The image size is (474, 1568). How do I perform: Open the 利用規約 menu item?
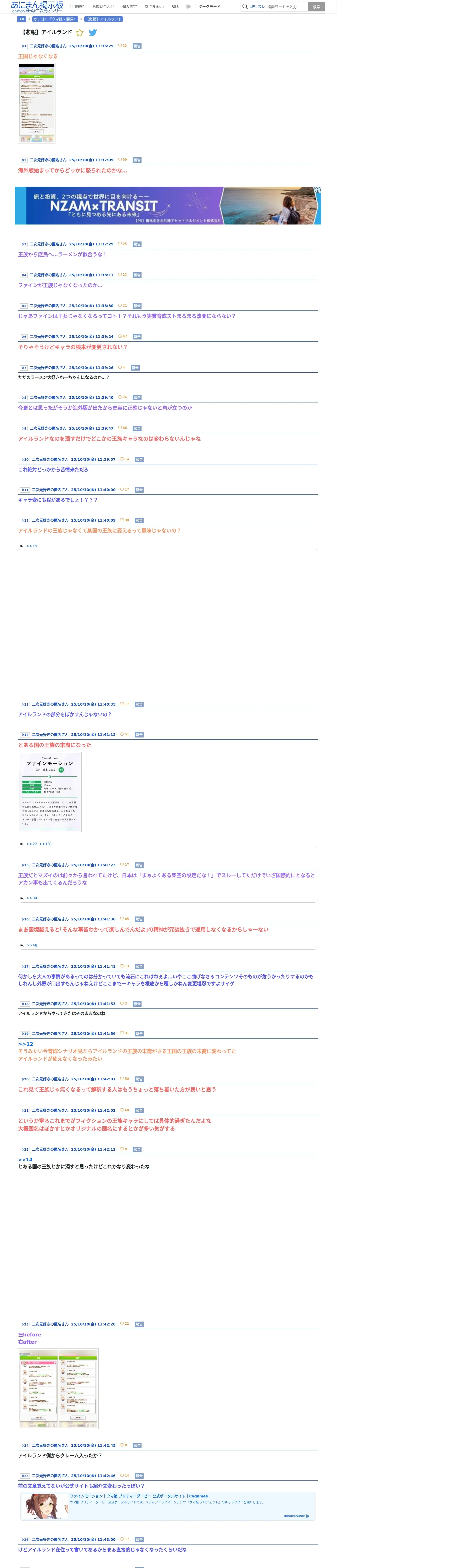77,7
